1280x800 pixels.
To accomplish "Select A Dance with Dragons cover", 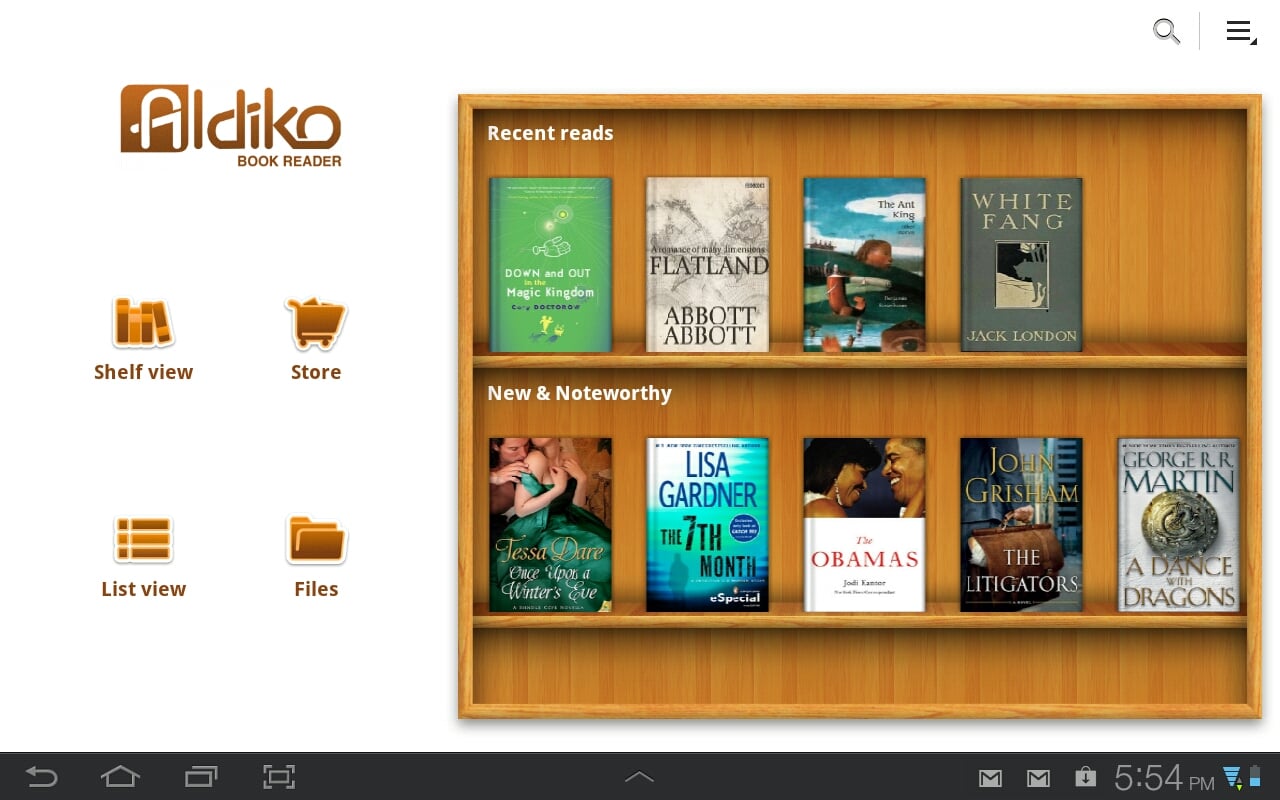I will point(1178,524).
